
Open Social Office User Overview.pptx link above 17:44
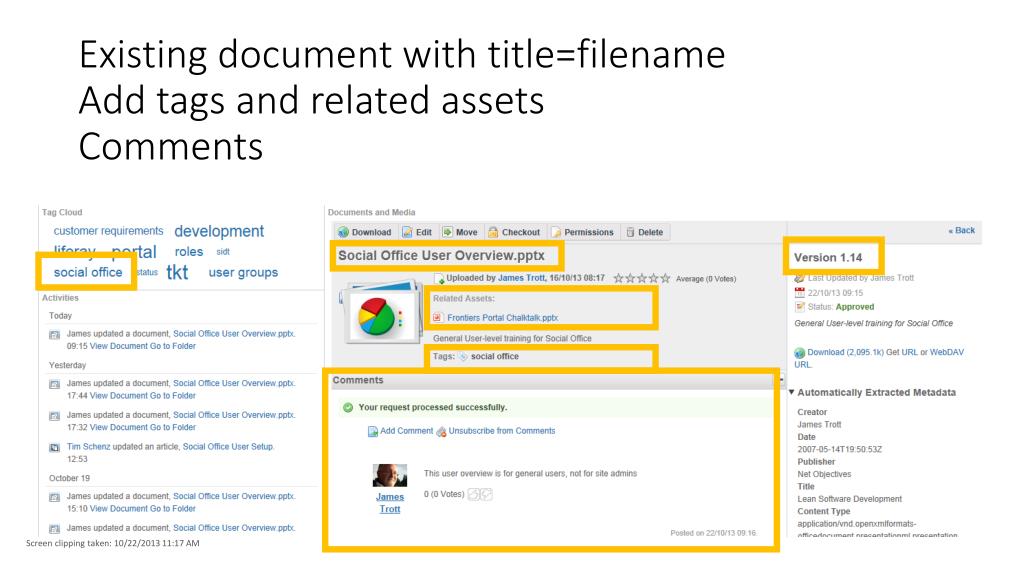[x=234, y=383]
